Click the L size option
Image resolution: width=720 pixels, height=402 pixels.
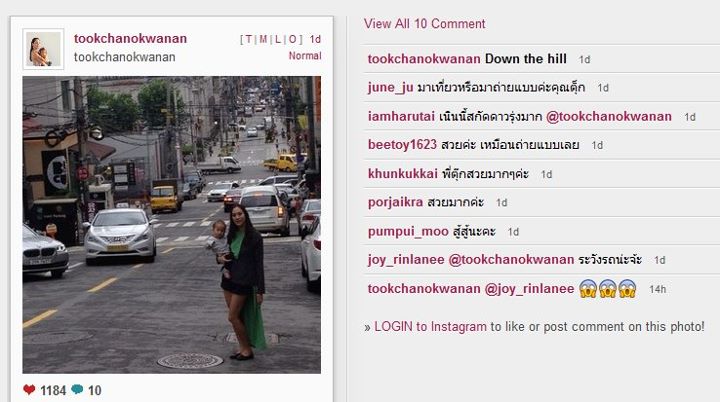click(278, 40)
